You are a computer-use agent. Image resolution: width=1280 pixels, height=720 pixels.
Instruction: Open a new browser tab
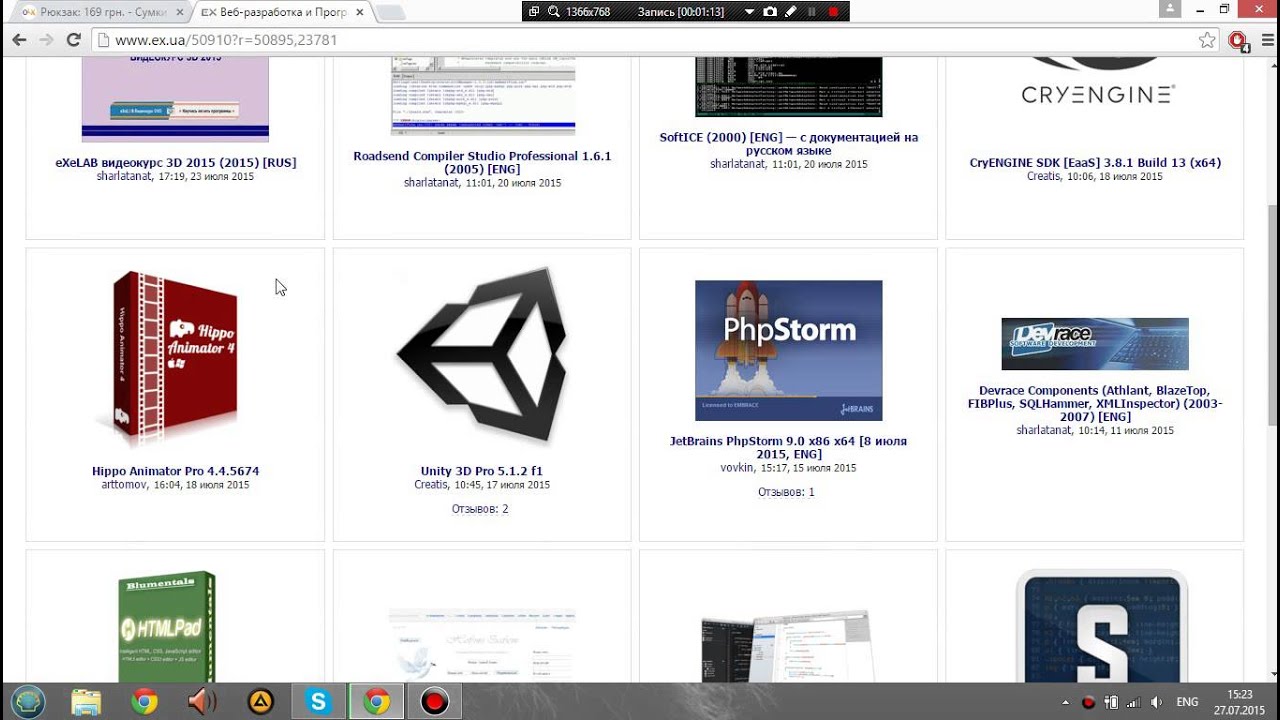click(x=391, y=12)
